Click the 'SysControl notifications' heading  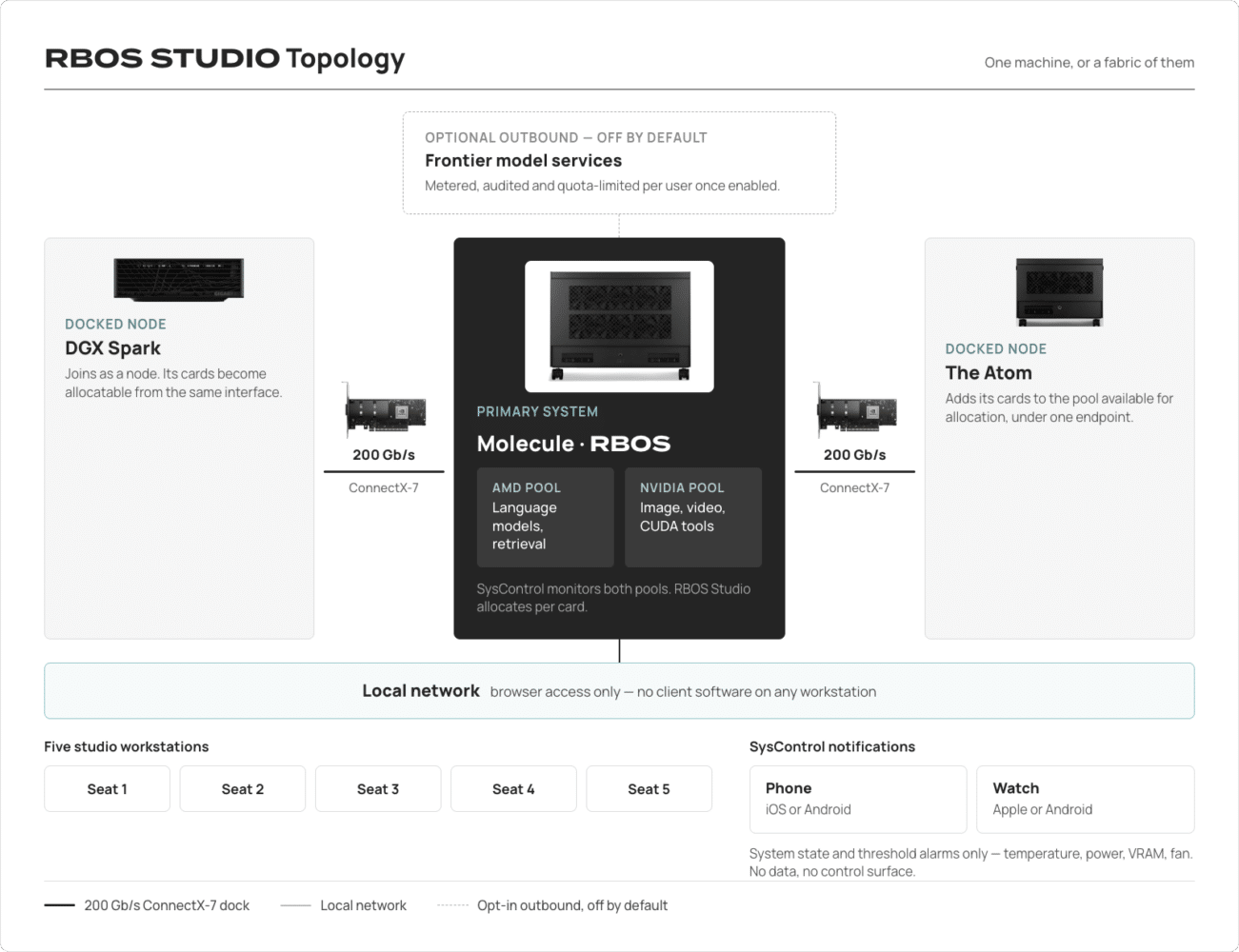coord(832,746)
